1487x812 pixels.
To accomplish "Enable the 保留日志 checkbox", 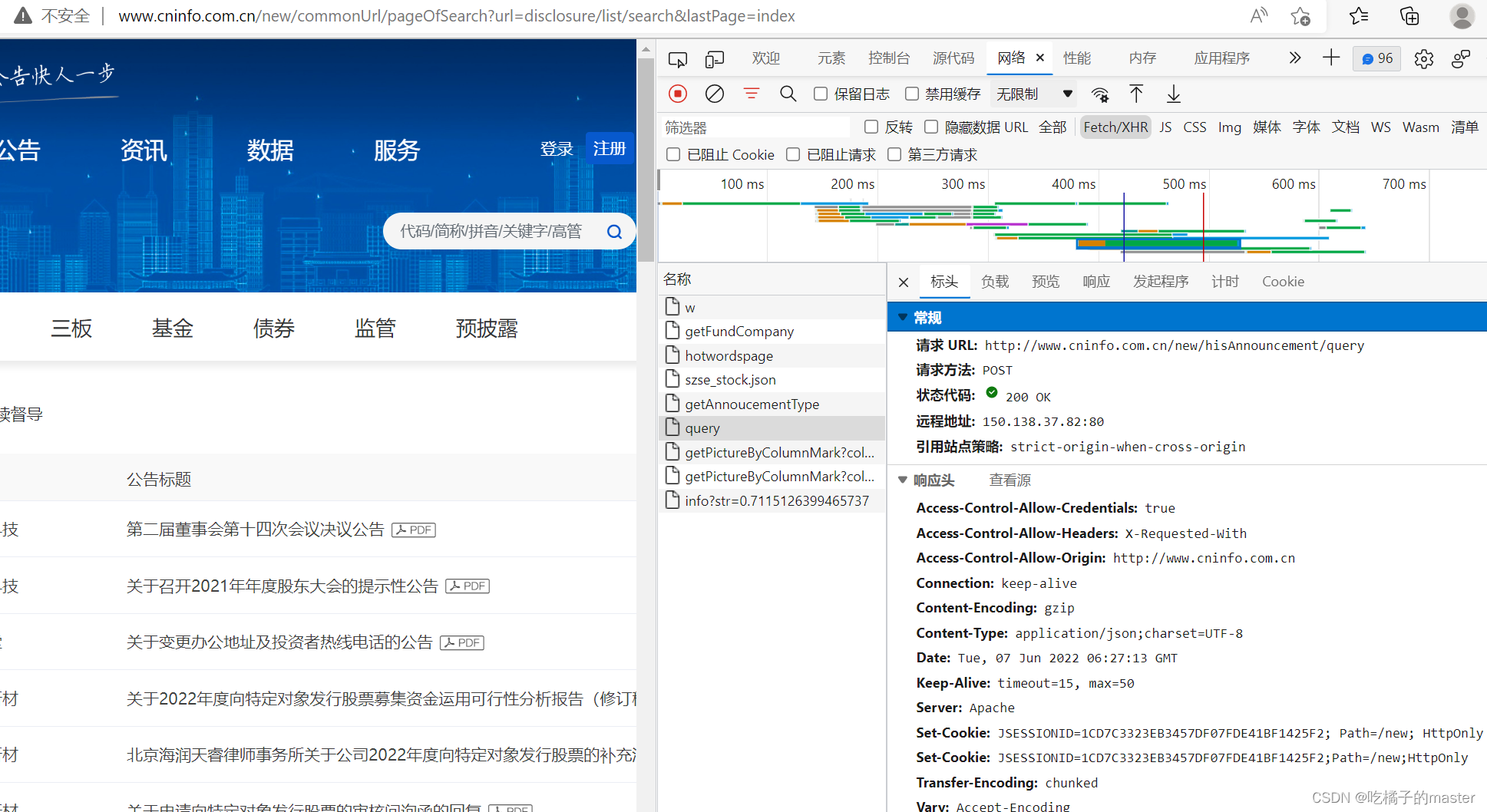I will [821, 94].
